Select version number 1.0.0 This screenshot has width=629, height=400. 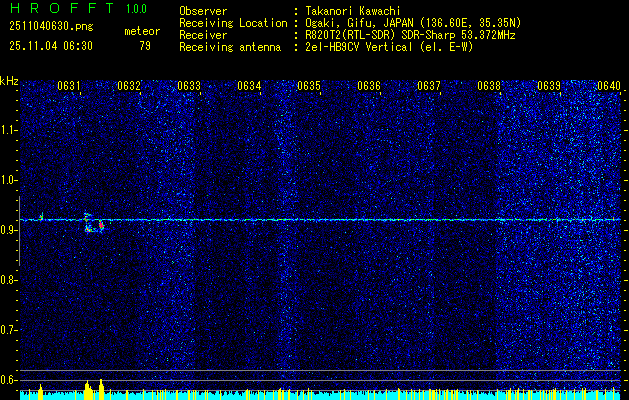pos(136,9)
